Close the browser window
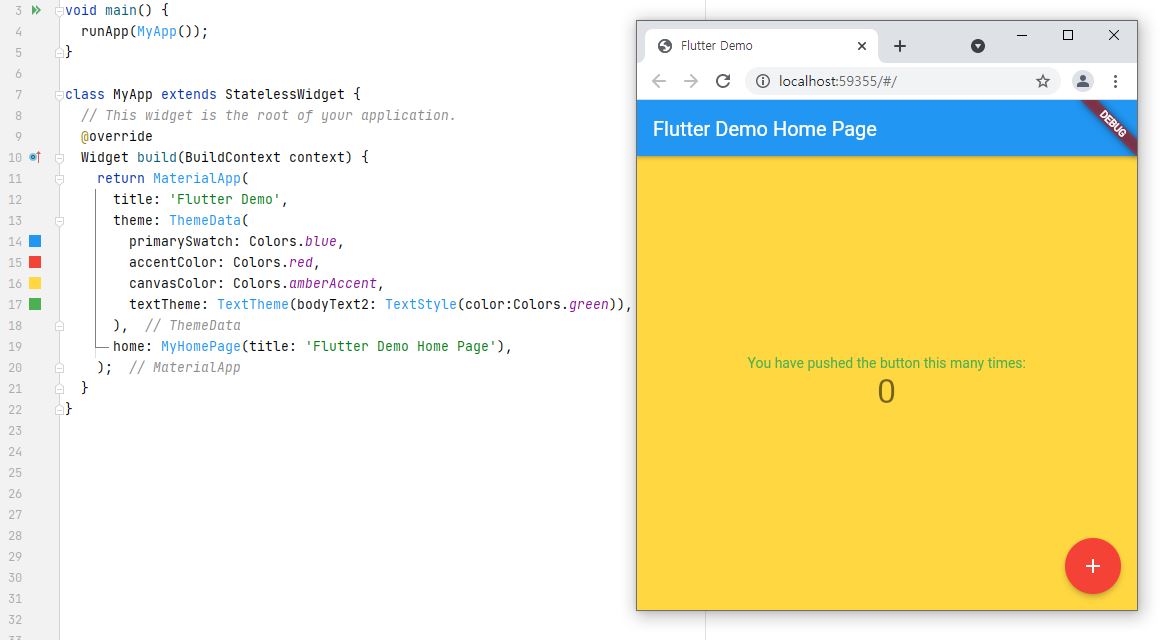1161x640 pixels. pos(1114,35)
